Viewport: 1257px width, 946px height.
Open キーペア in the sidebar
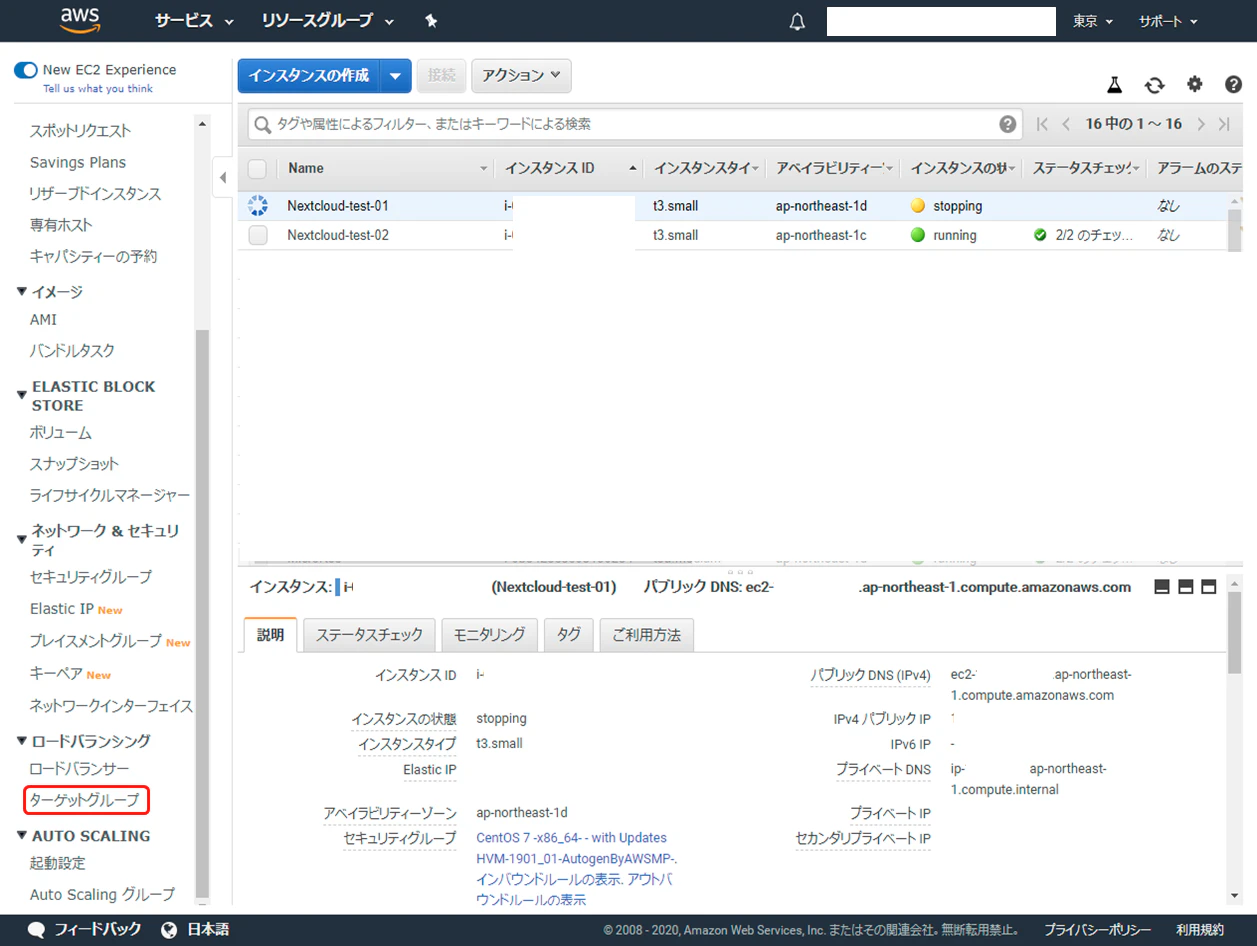point(56,674)
